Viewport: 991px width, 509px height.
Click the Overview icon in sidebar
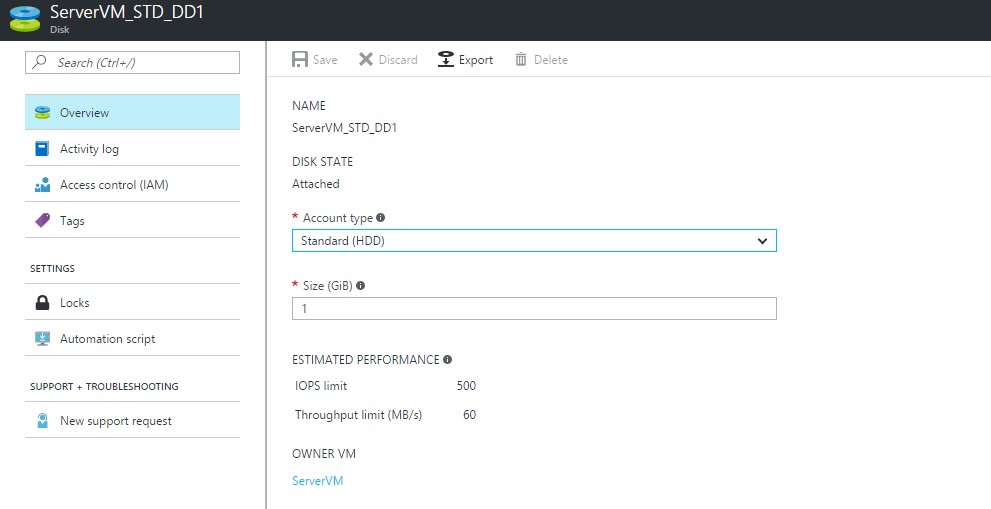(x=42, y=113)
